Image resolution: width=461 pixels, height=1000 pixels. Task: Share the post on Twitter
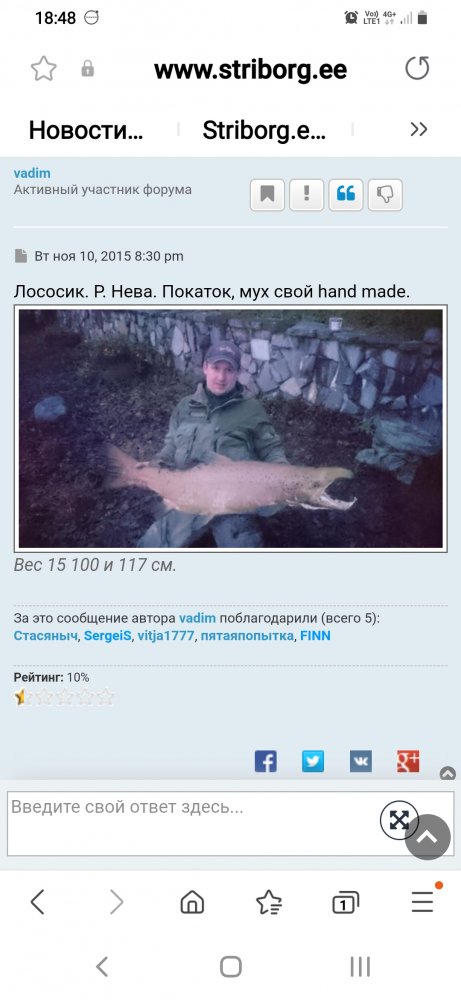tap(312, 761)
